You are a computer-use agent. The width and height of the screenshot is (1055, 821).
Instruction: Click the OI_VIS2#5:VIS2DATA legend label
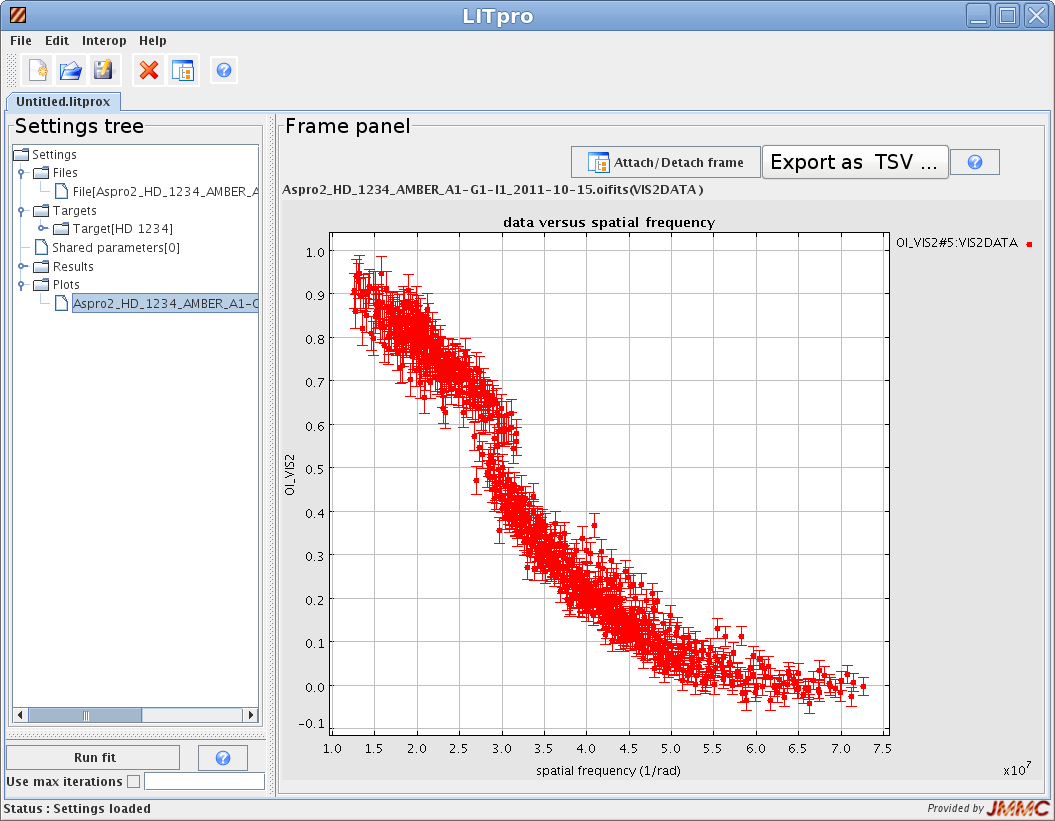click(956, 243)
